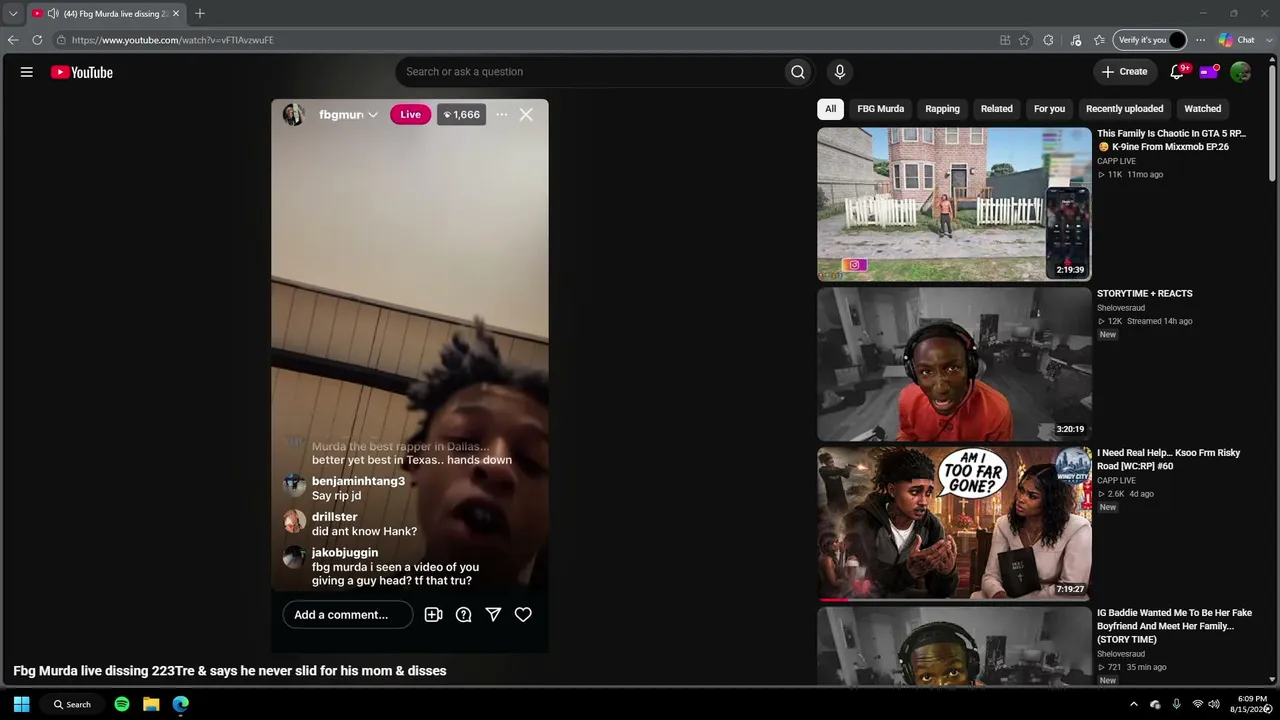
Task: Open the Wi-Fi network tray icon
Action: pyautogui.click(x=1197, y=704)
